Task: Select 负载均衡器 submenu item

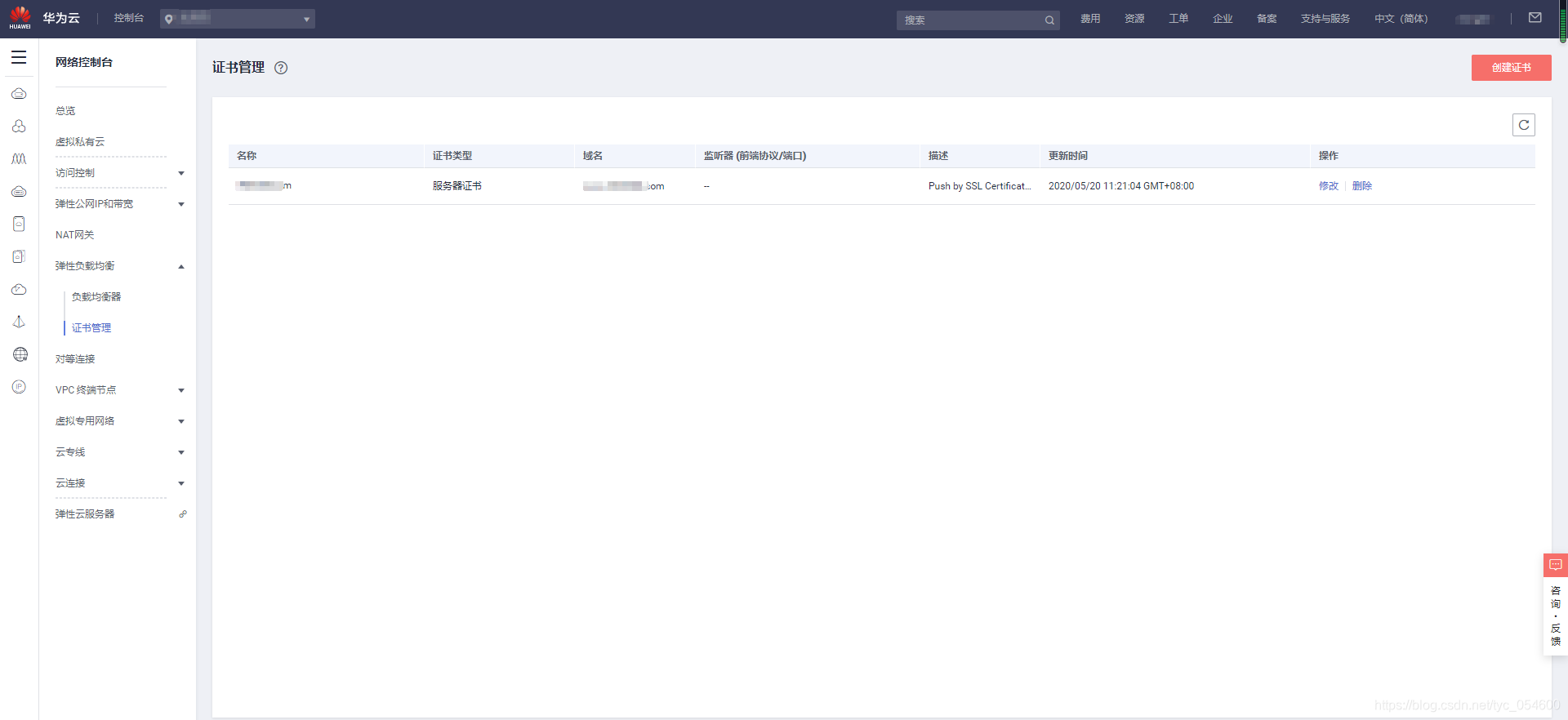Action: coord(96,297)
